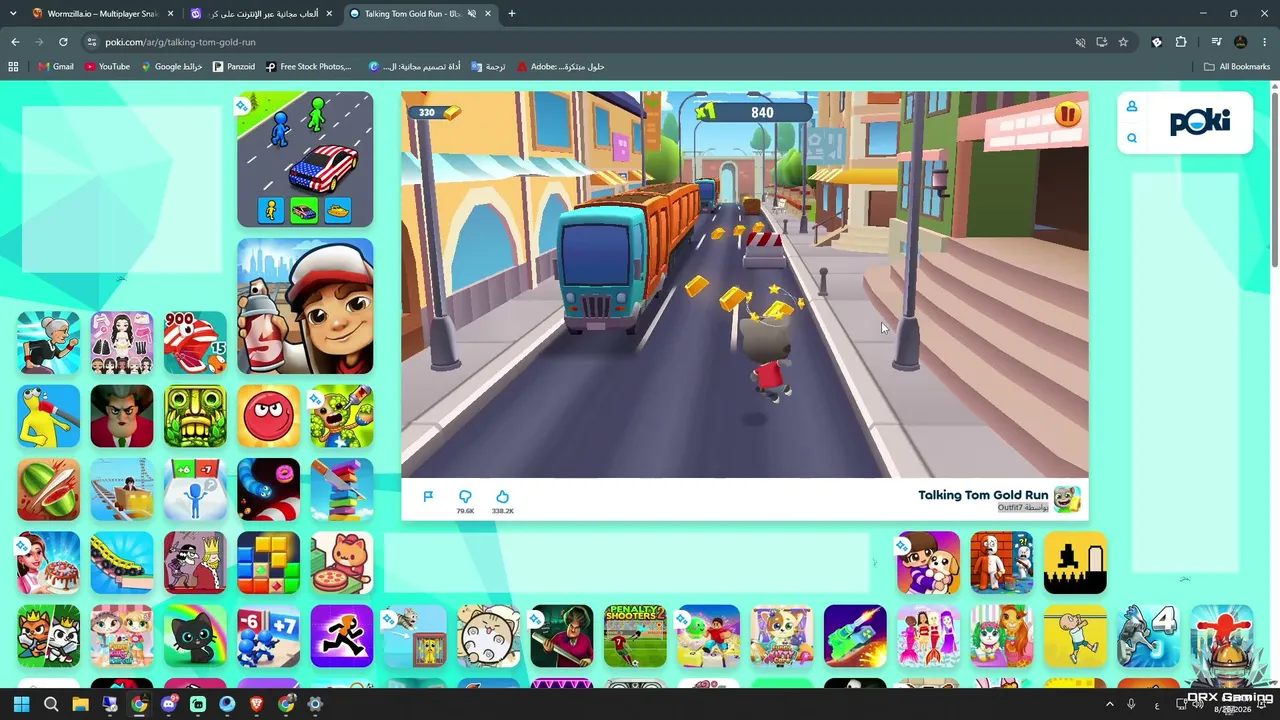Open the knife and colored stack game

pos(342,489)
